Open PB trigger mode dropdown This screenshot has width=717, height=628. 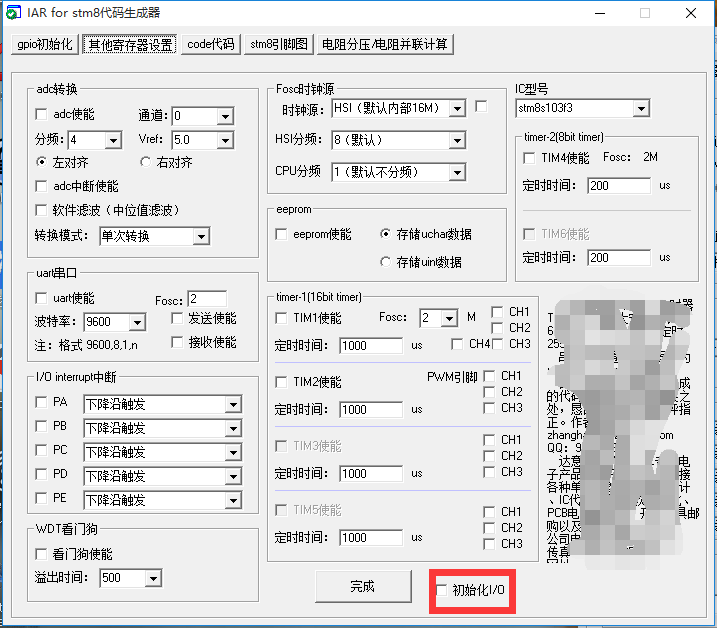[233, 429]
